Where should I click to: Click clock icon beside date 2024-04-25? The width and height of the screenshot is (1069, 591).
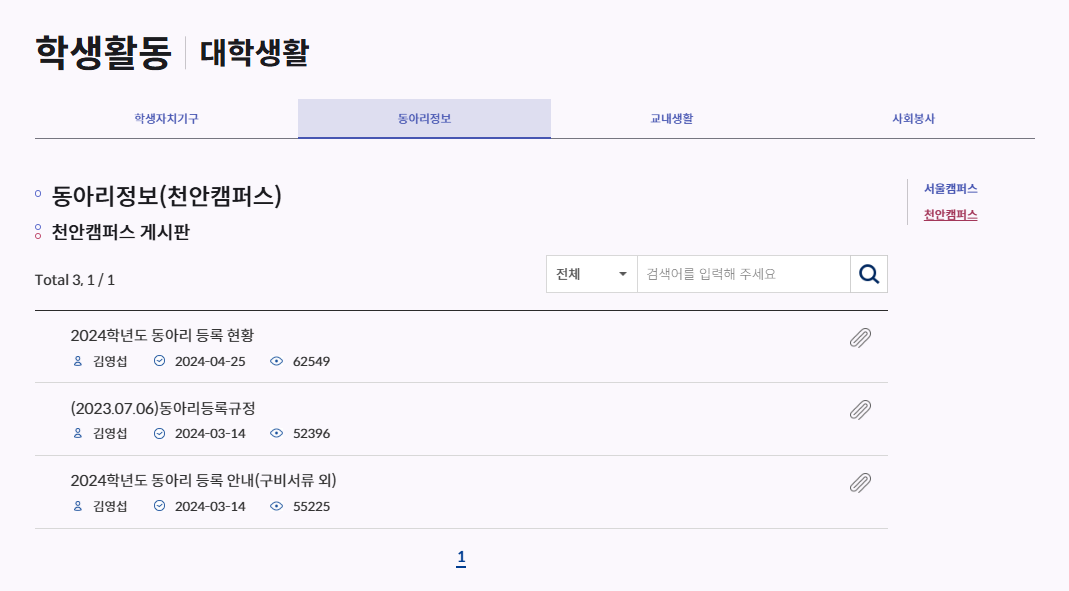coord(160,363)
